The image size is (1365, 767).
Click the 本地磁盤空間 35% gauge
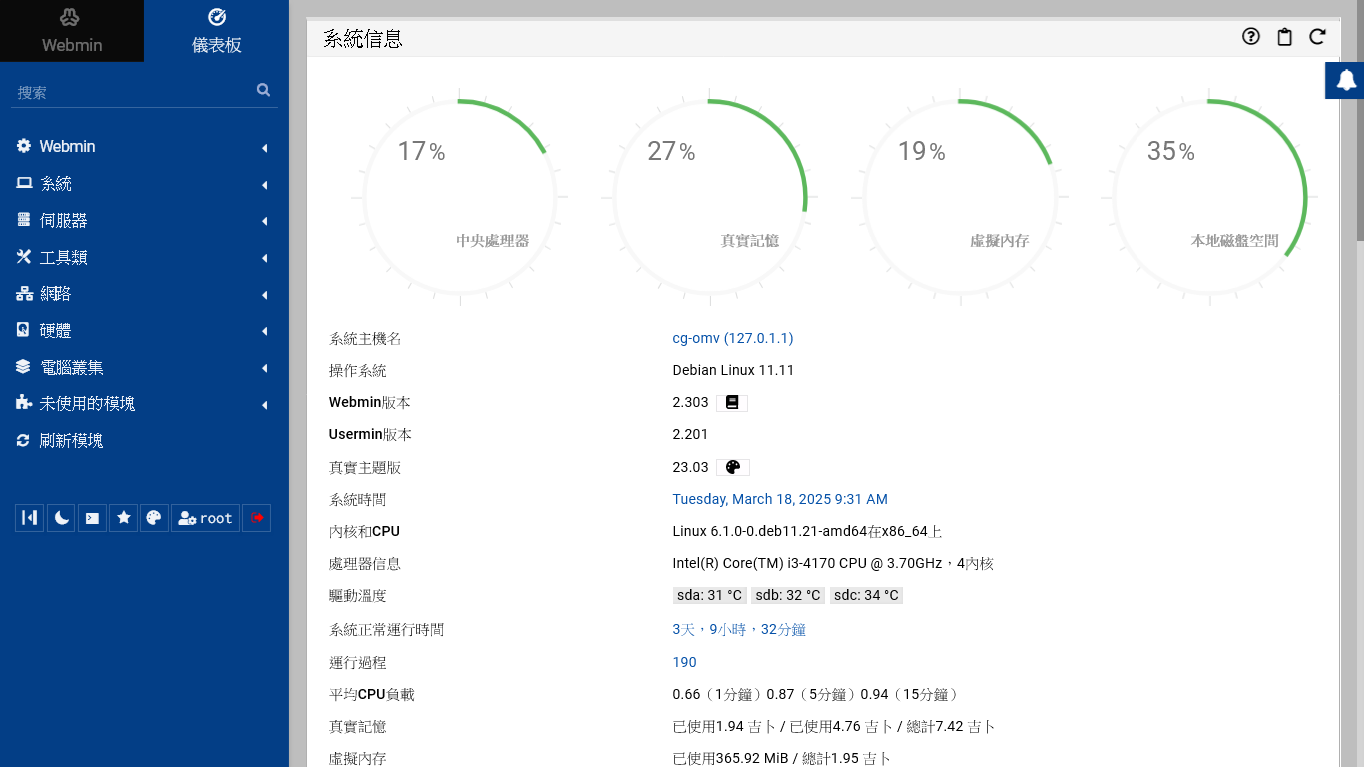tap(1209, 196)
